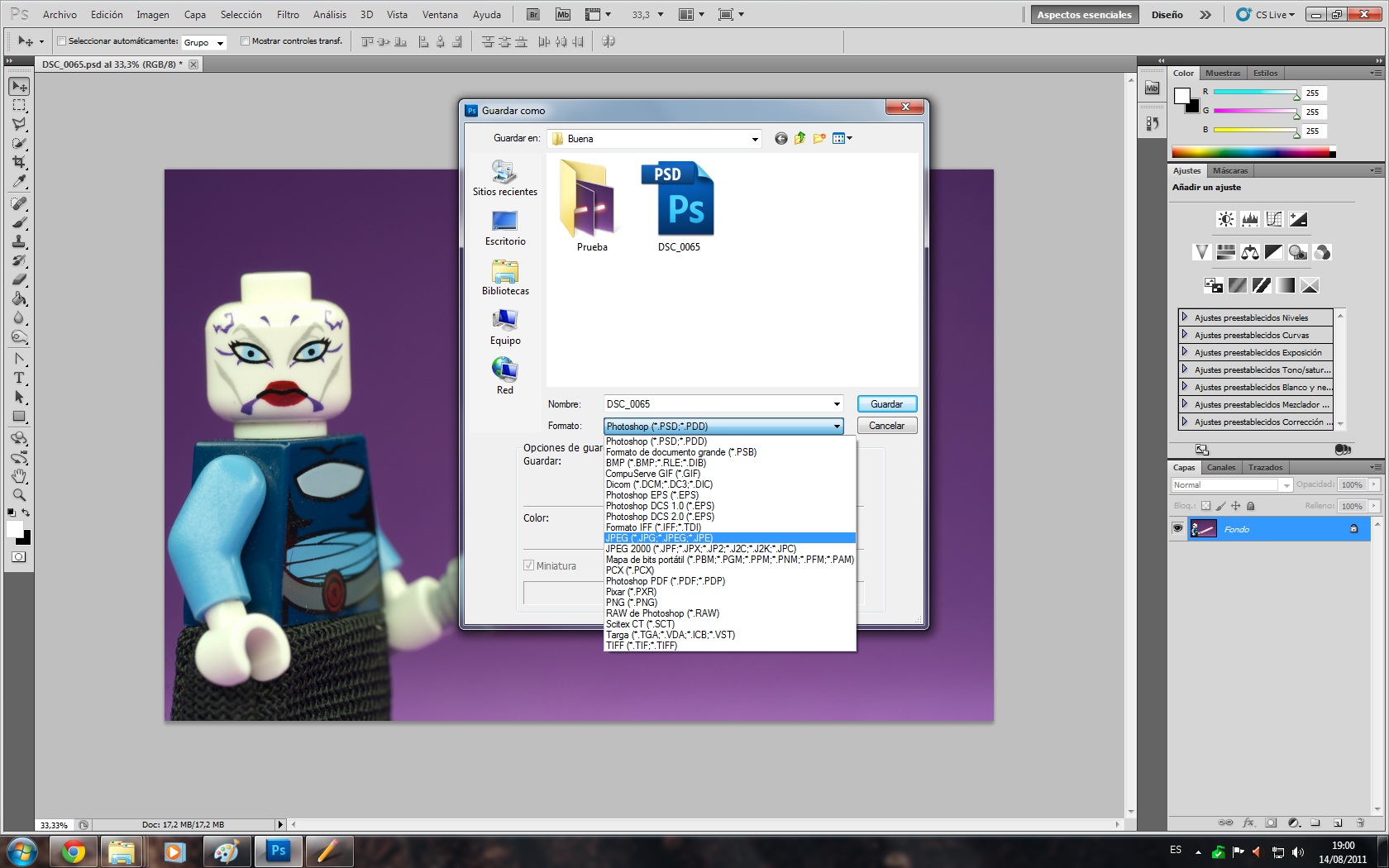Image resolution: width=1389 pixels, height=868 pixels.
Task: Click the Brightness/Contrast adjustment icon
Action: click(x=1225, y=219)
